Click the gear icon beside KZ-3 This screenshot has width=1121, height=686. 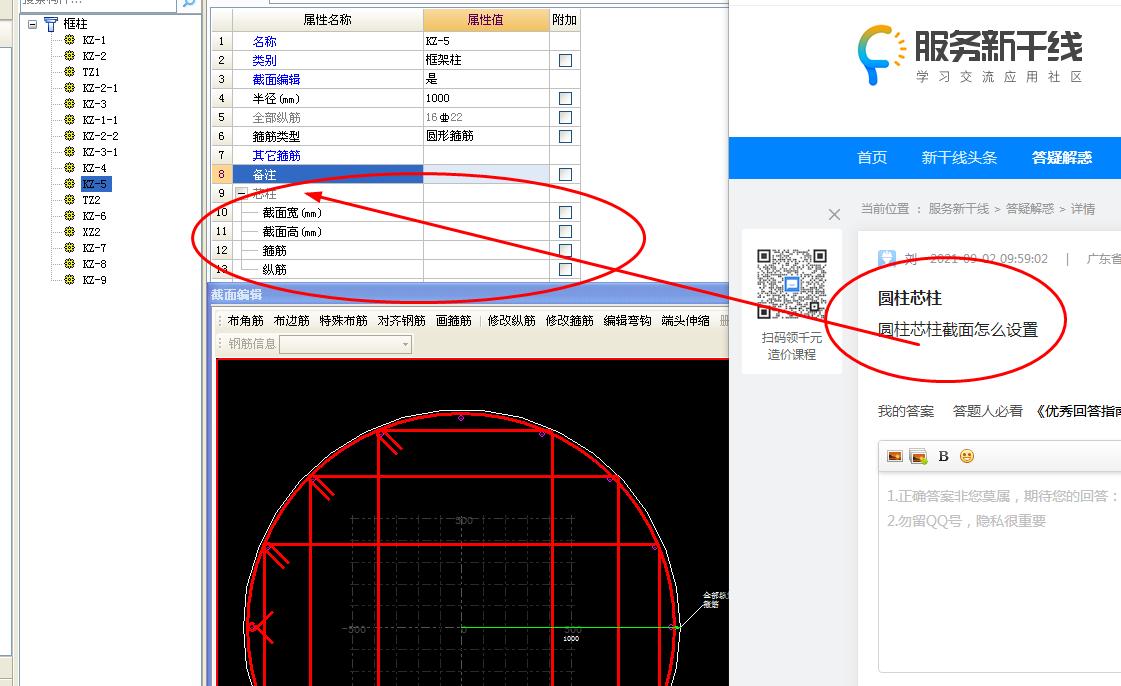coord(69,104)
